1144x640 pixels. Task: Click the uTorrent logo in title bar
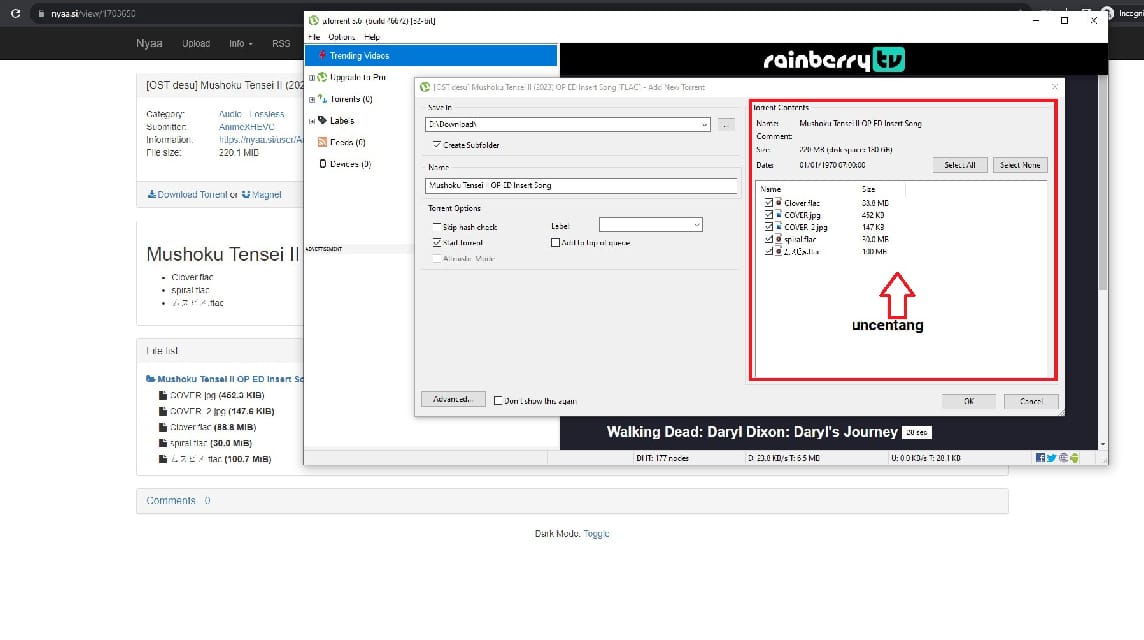click(314, 20)
